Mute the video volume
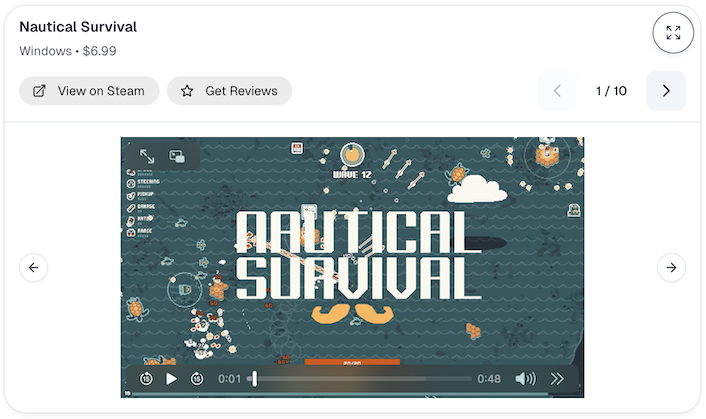 tap(525, 379)
